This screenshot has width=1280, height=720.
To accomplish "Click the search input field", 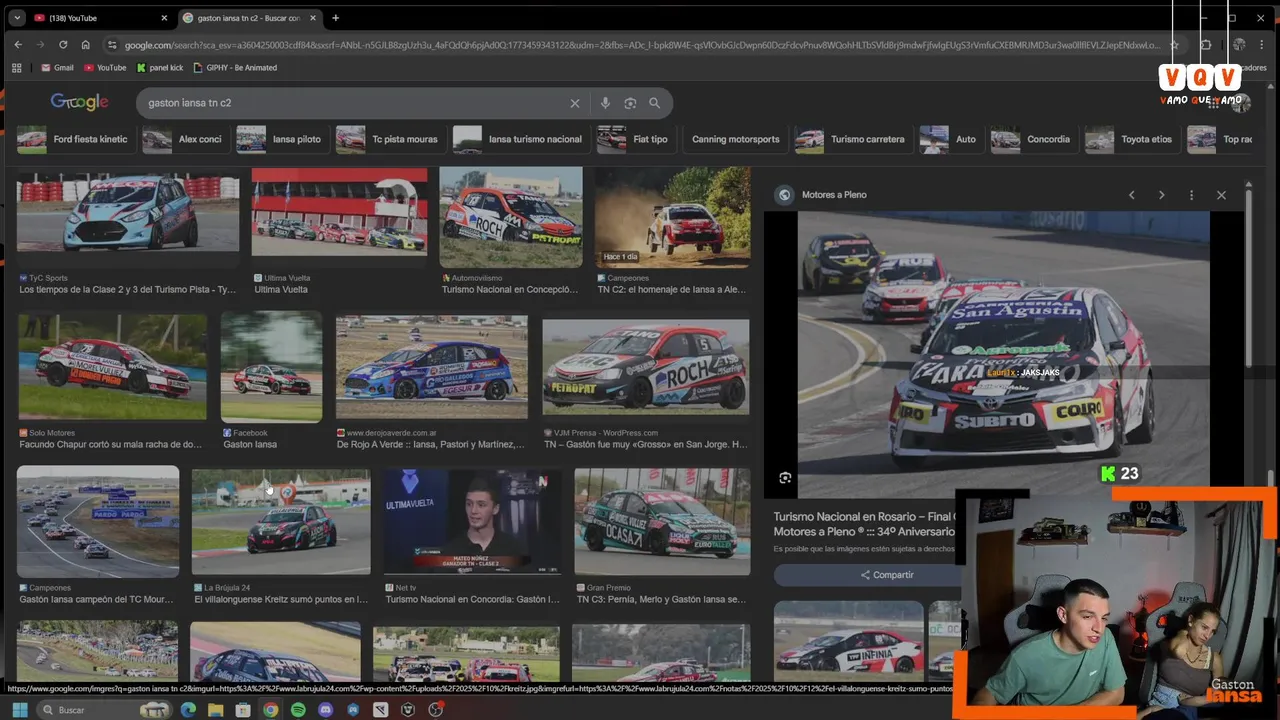I will [x=355, y=103].
